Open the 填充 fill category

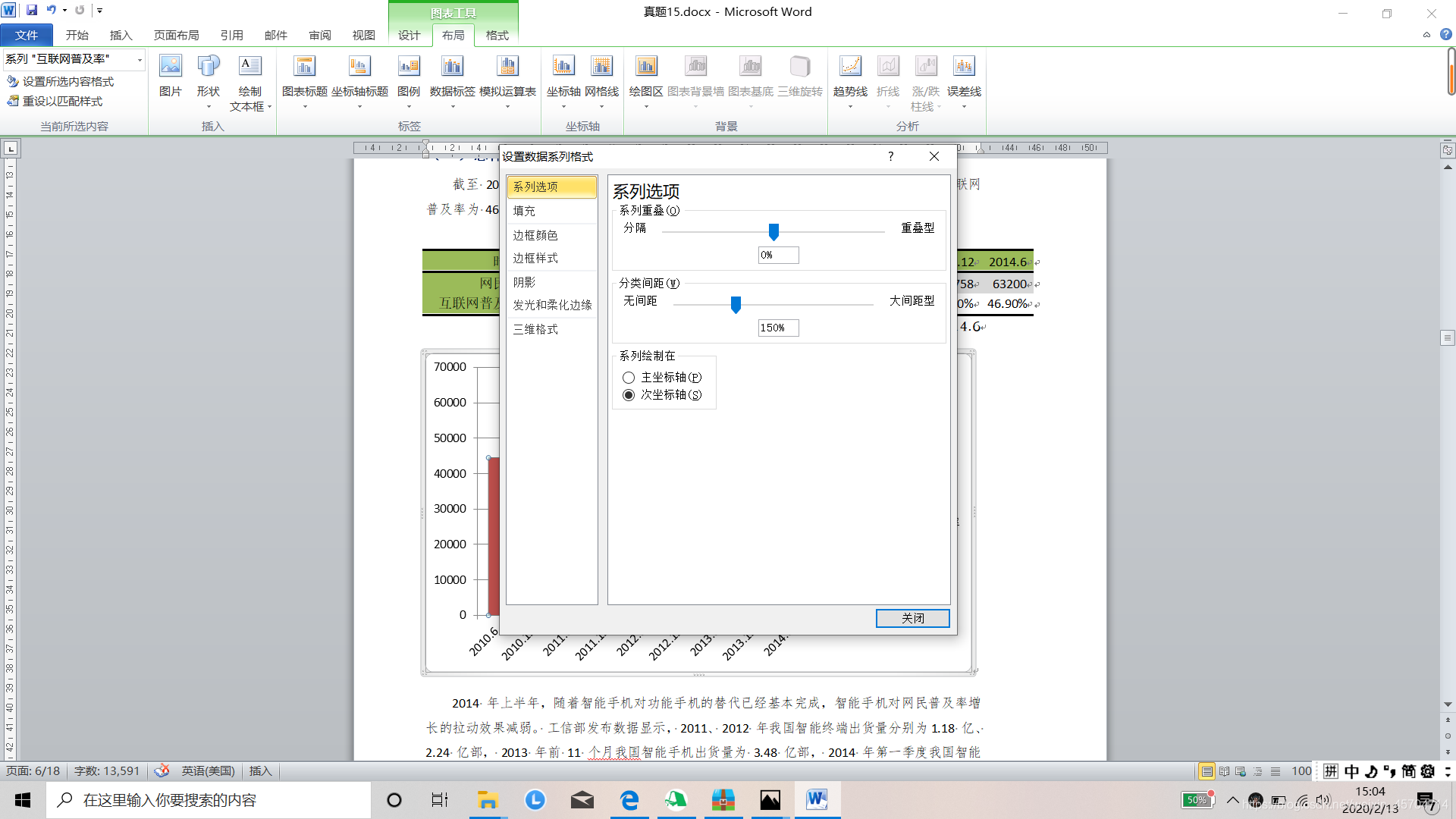(x=524, y=211)
